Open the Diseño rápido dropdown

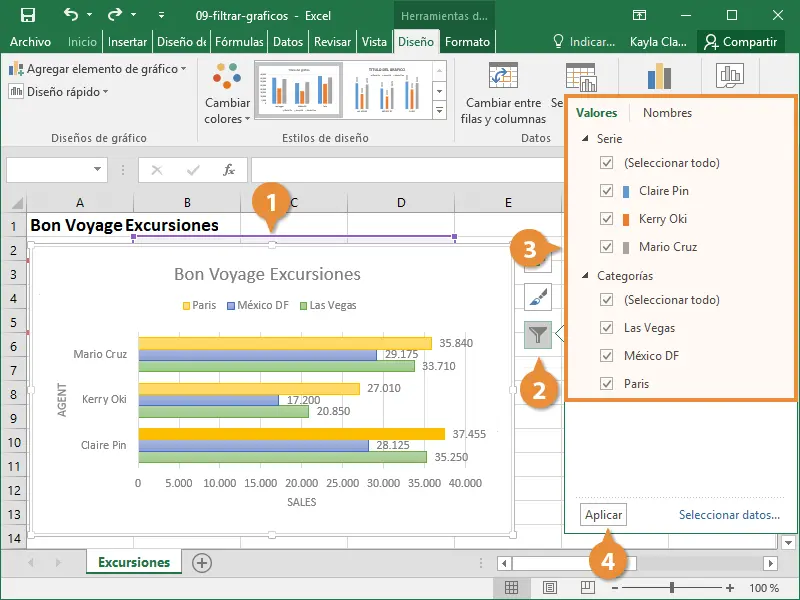coord(60,91)
